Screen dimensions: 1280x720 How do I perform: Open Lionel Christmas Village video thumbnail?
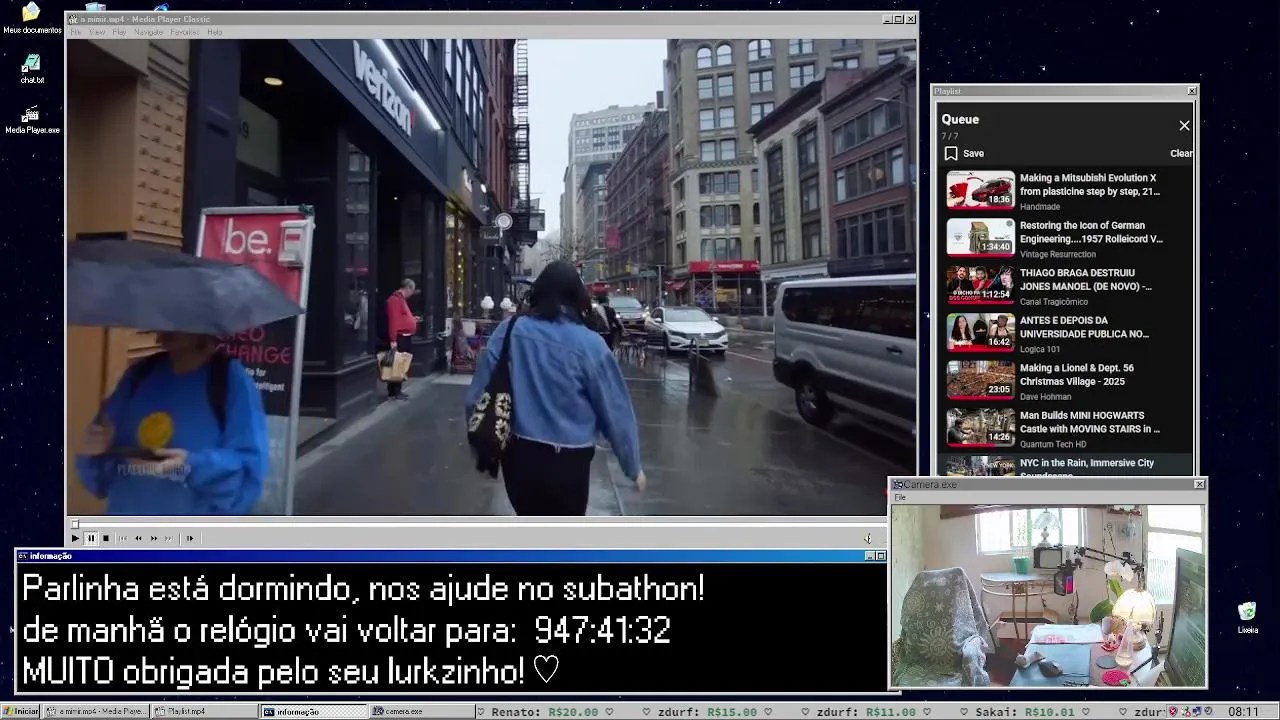pyautogui.click(x=980, y=380)
